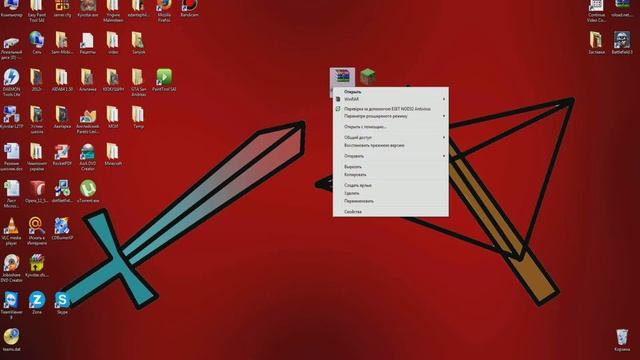Choose Открыть in the context menu
Viewport: 640px width, 360px height.
(x=352, y=92)
